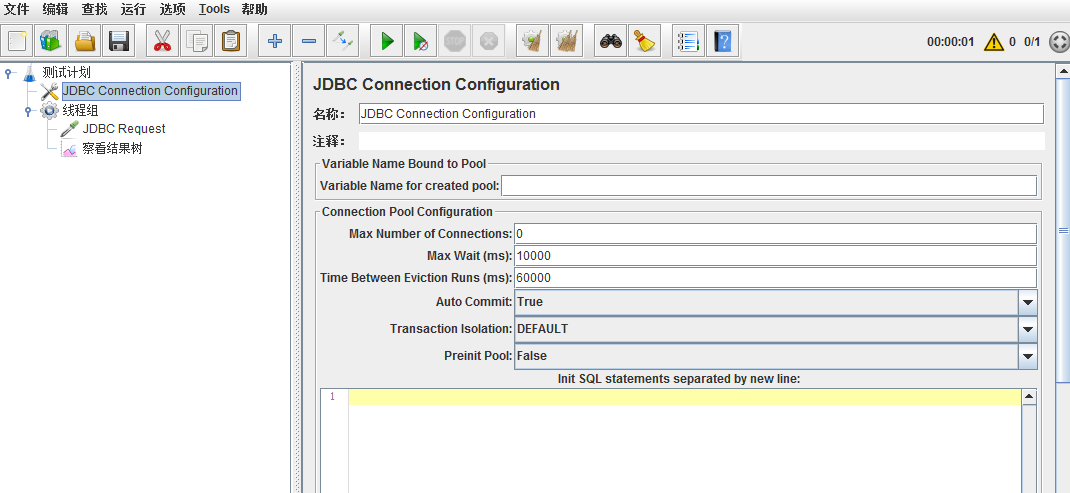The height and width of the screenshot is (493, 1070).
Task: Open the Templates icon in toolbar
Action: (51, 42)
